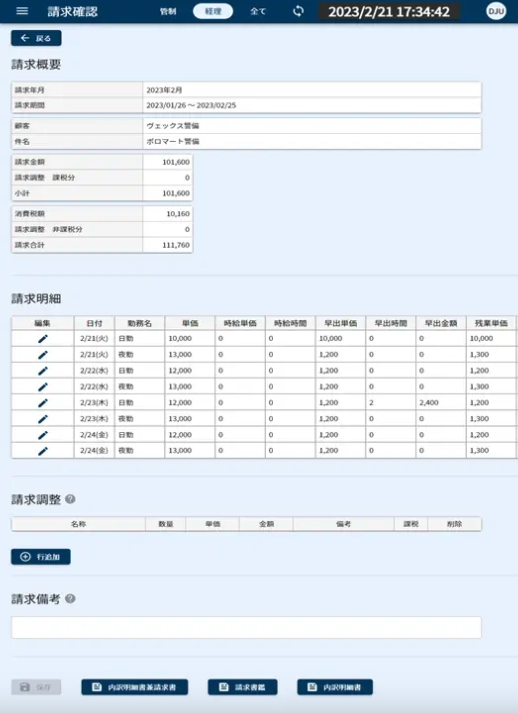Click the 時給単価 column header

[x=240, y=323]
